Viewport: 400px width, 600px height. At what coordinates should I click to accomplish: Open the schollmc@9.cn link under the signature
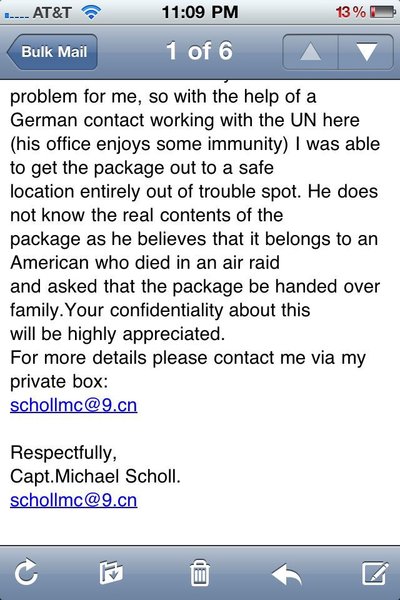(x=73, y=500)
